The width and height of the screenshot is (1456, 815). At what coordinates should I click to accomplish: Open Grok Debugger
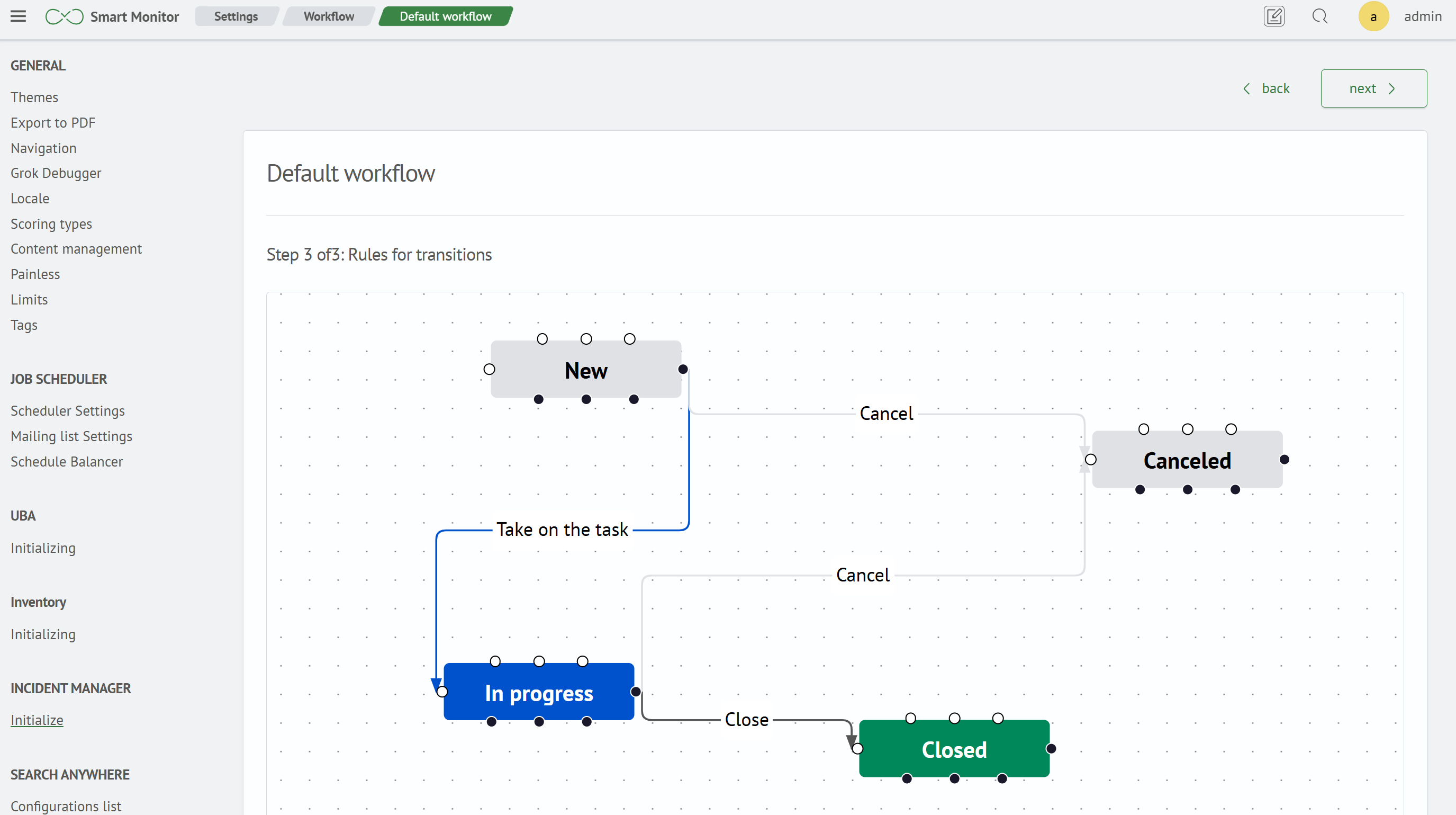tap(56, 173)
